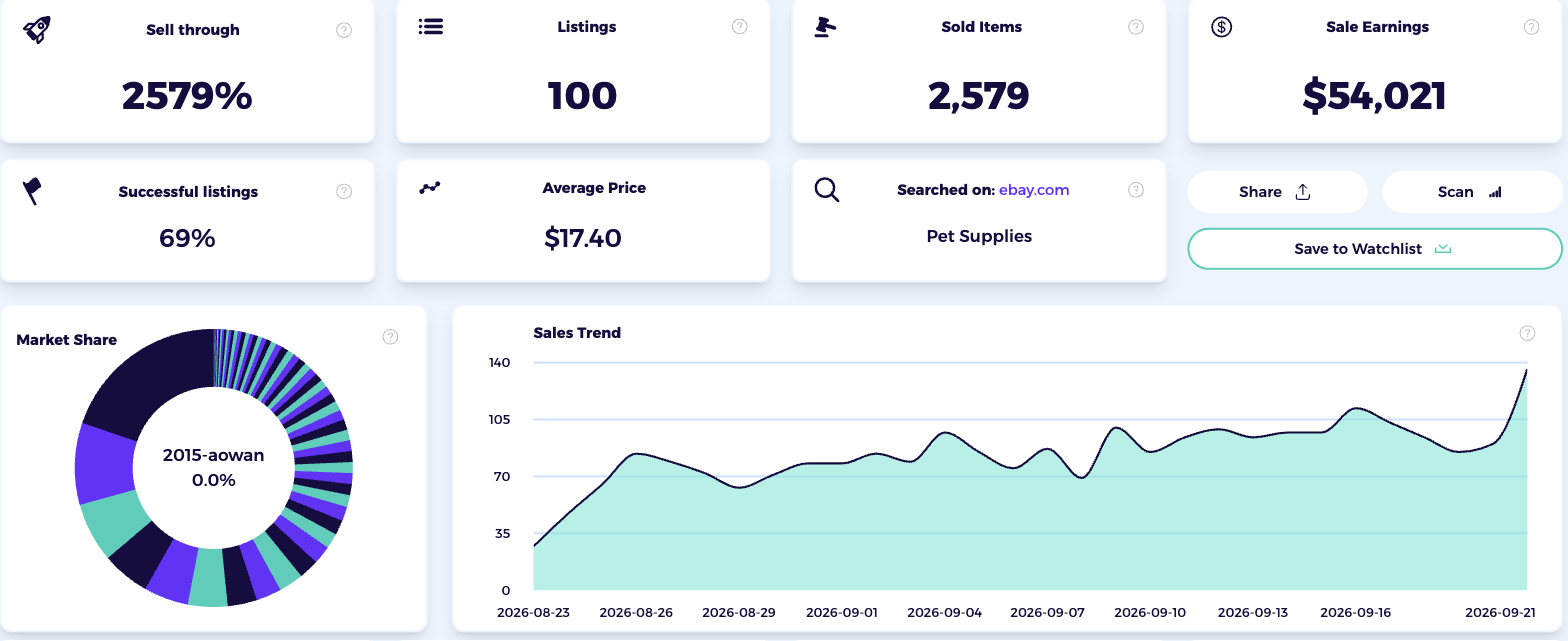1568x641 pixels.
Task: Click the Searched on magnifier icon
Action: click(x=827, y=190)
